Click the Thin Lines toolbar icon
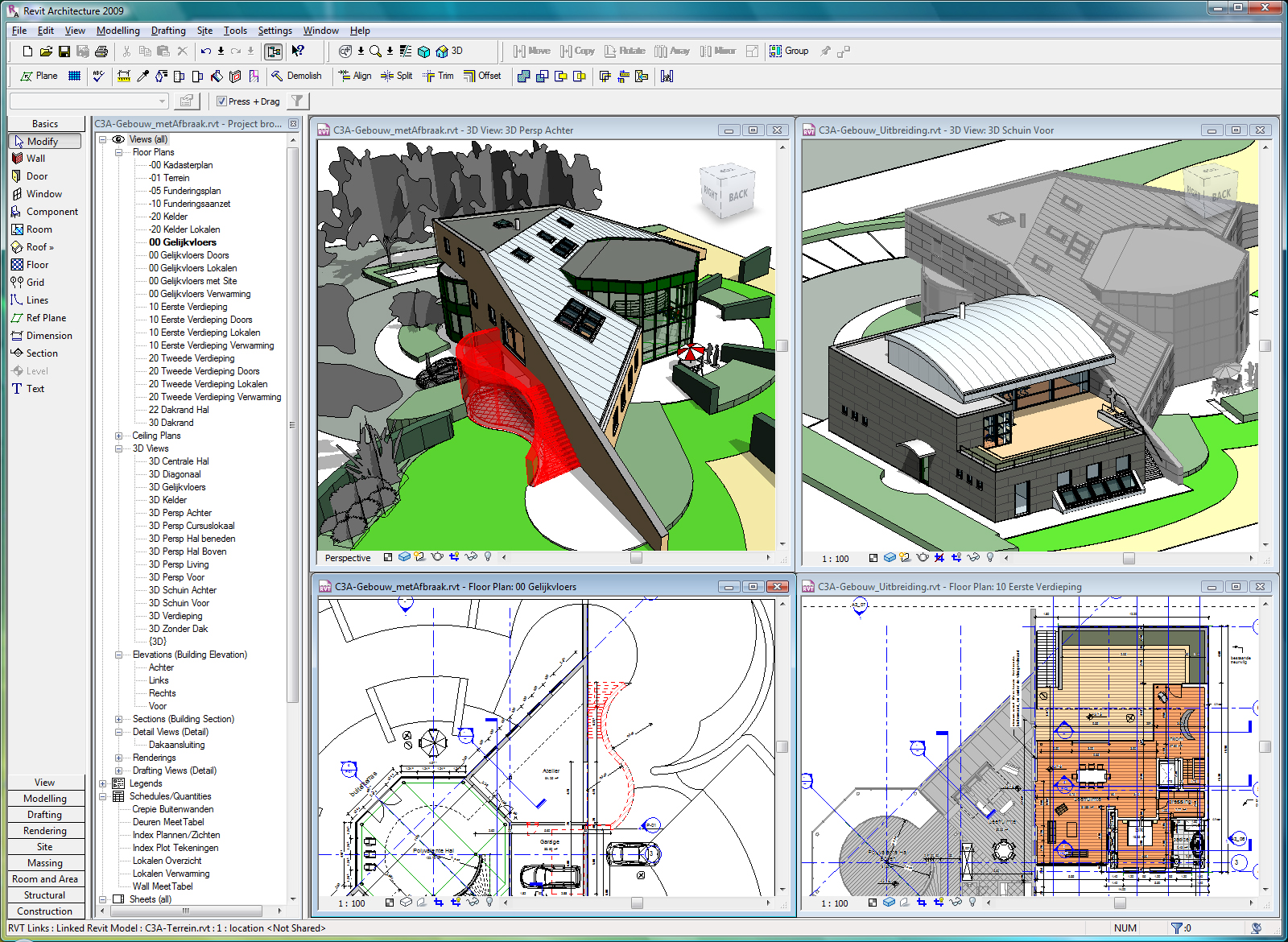This screenshot has height=942, width=1288. tap(406, 51)
